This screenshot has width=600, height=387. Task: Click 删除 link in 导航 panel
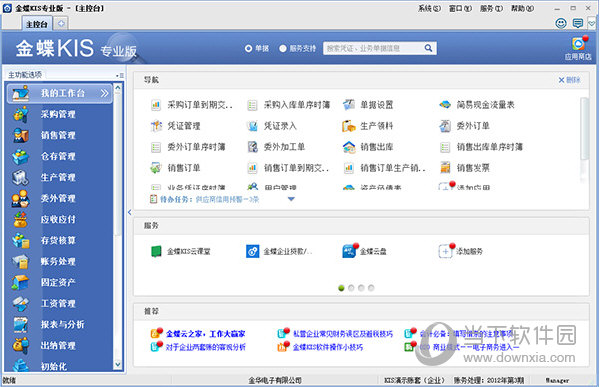pos(569,80)
